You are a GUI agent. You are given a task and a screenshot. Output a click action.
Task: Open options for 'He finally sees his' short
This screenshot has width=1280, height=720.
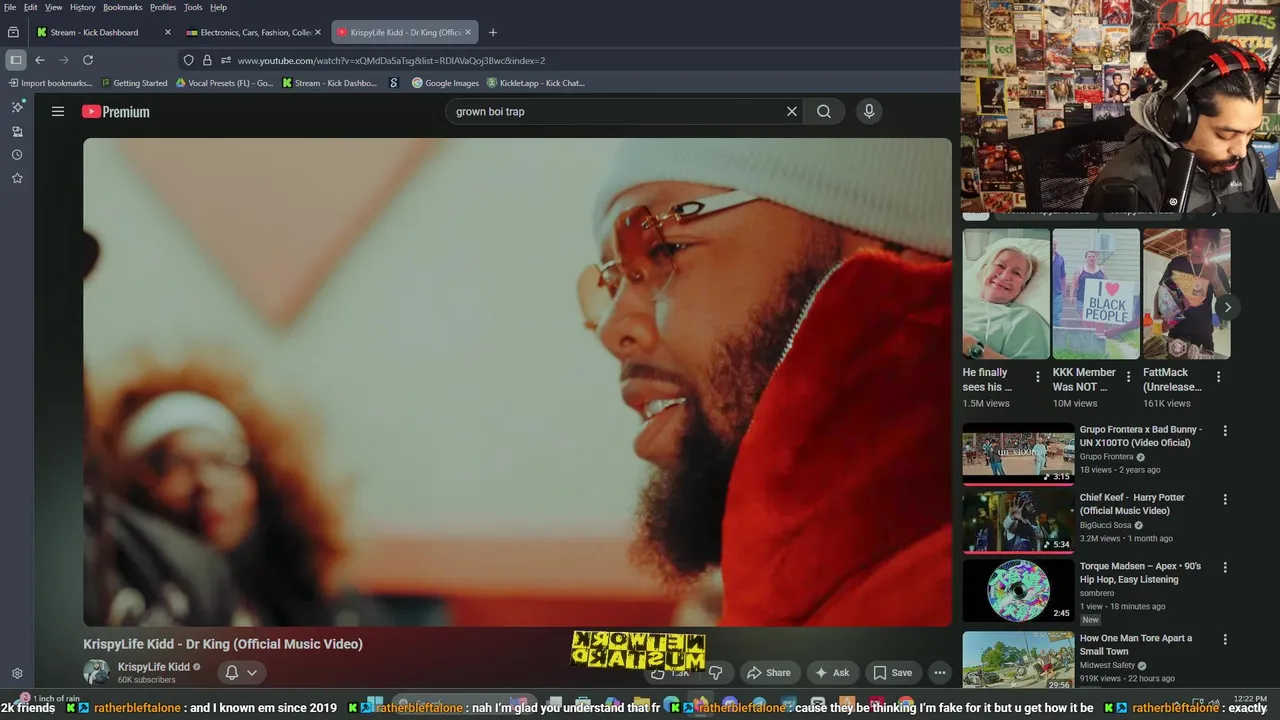tap(1037, 377)
